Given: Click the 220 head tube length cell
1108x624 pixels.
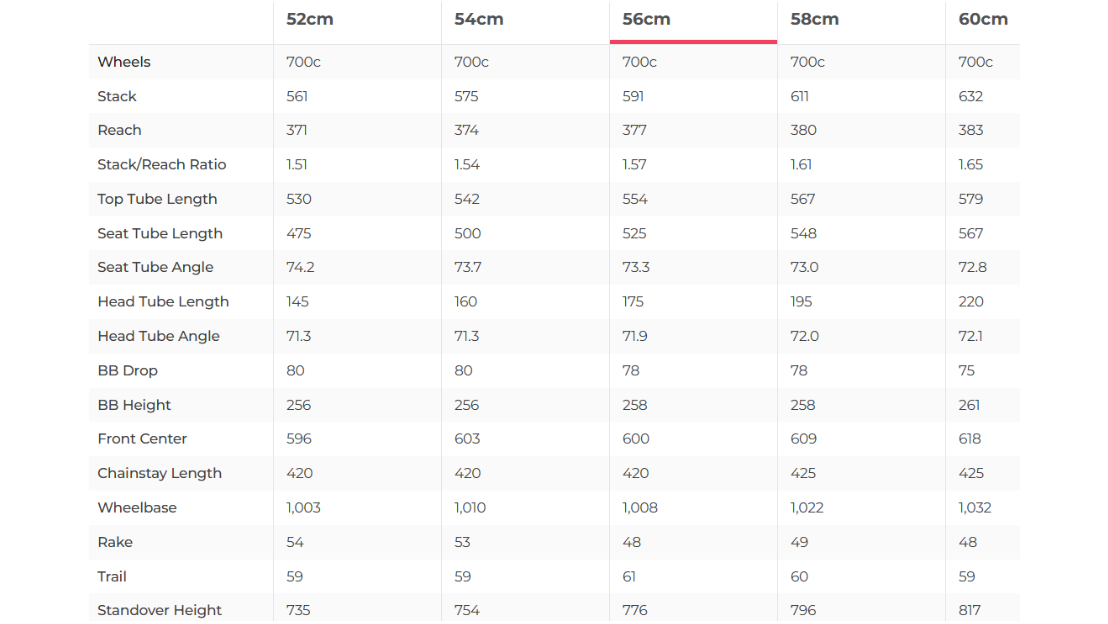Looking at the screenshot, I should 971,302.
